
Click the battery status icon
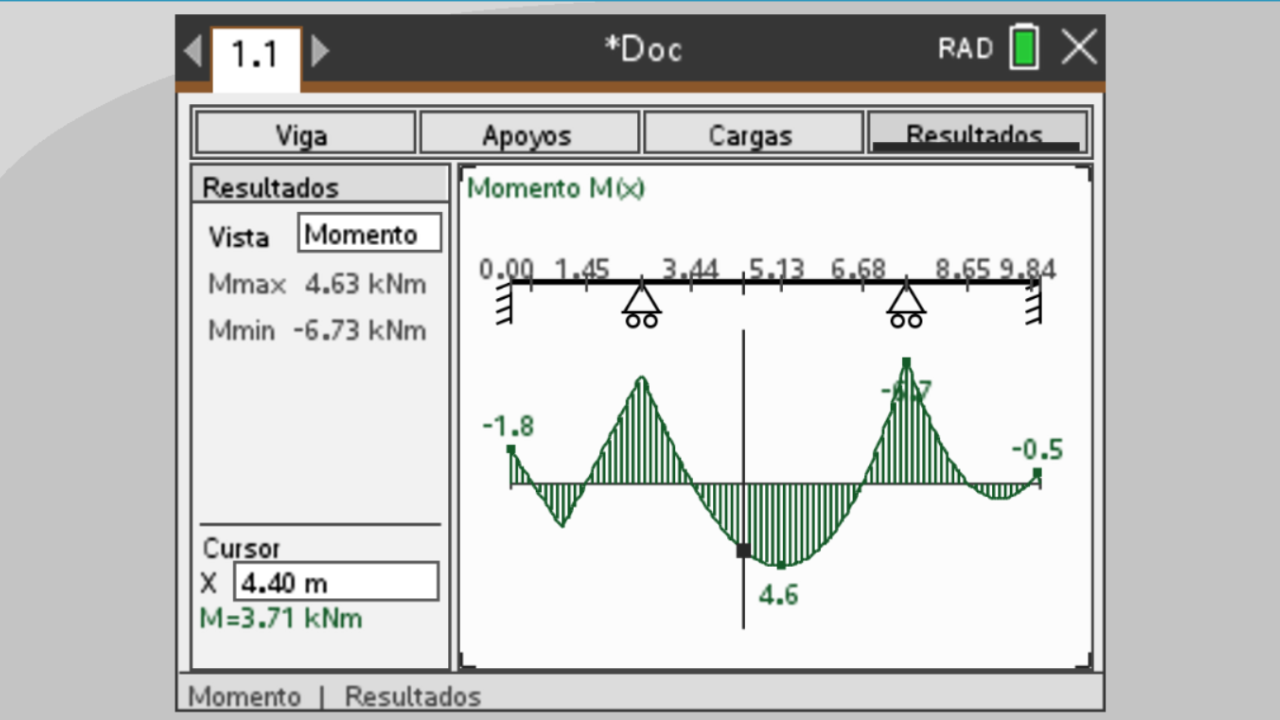click(1024, 48)
